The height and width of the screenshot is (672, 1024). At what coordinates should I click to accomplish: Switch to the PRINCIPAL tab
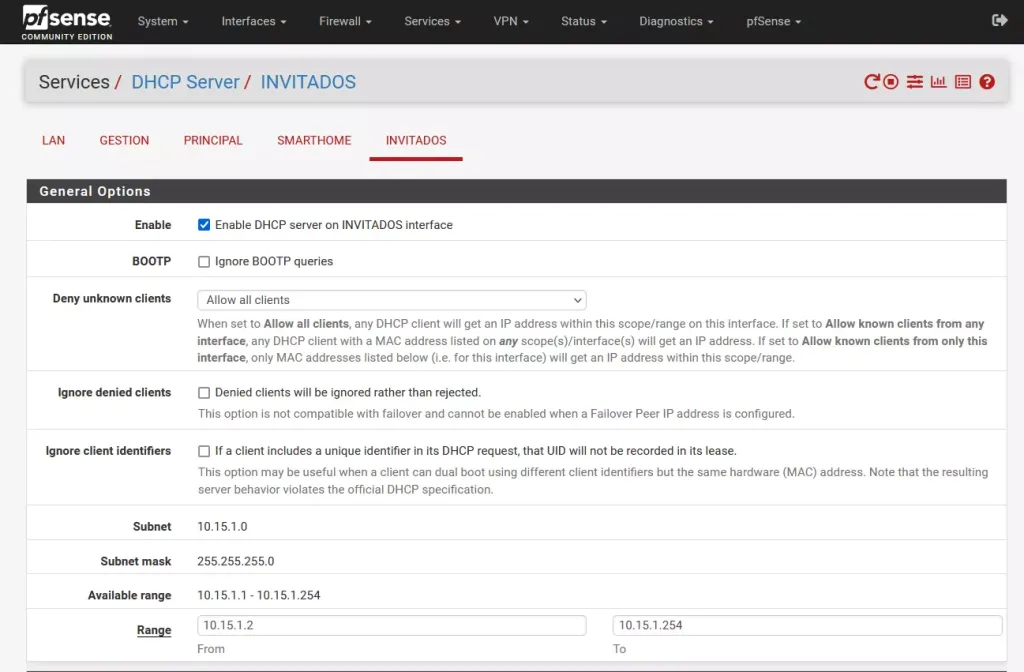(213, 140)
